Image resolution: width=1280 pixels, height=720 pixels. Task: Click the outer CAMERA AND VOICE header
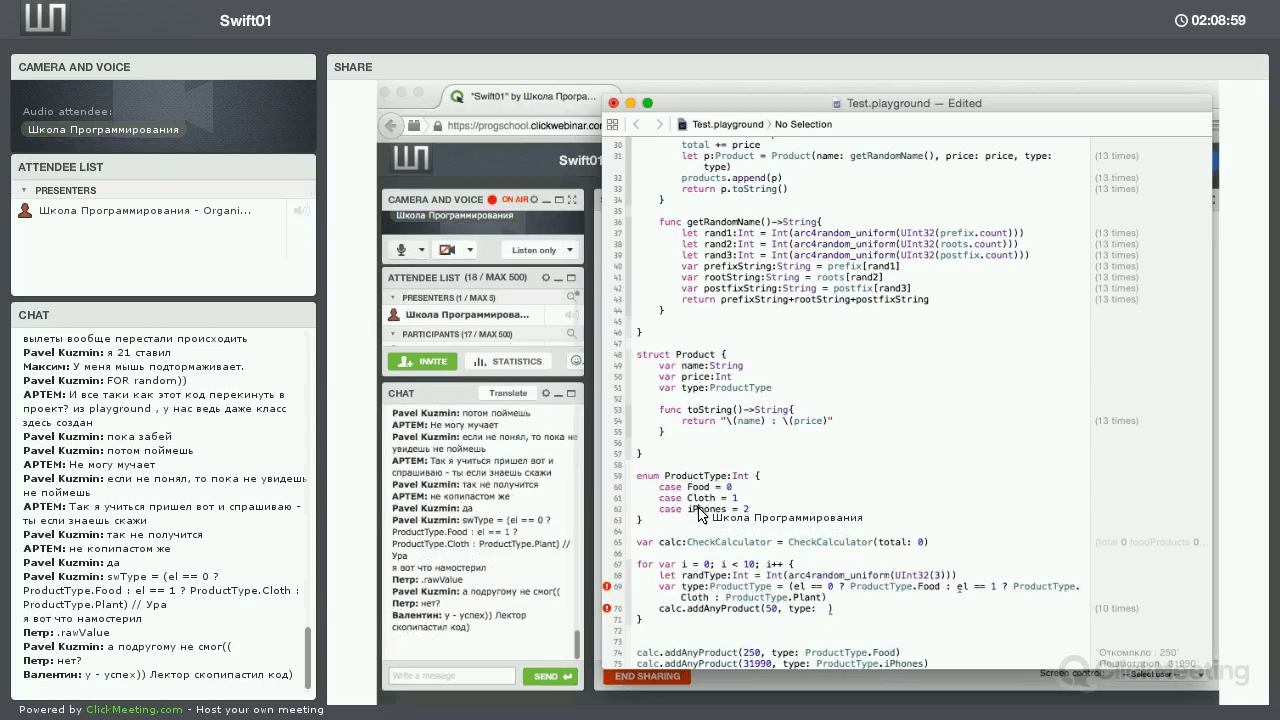coord(163,67)
